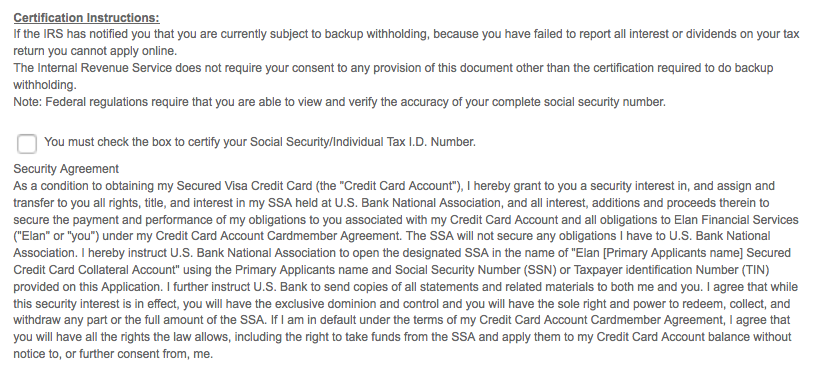The width and height of the screenshot is (817, 380).
Task: Click the 'You must check the box' label text
Action: (260, 142)
